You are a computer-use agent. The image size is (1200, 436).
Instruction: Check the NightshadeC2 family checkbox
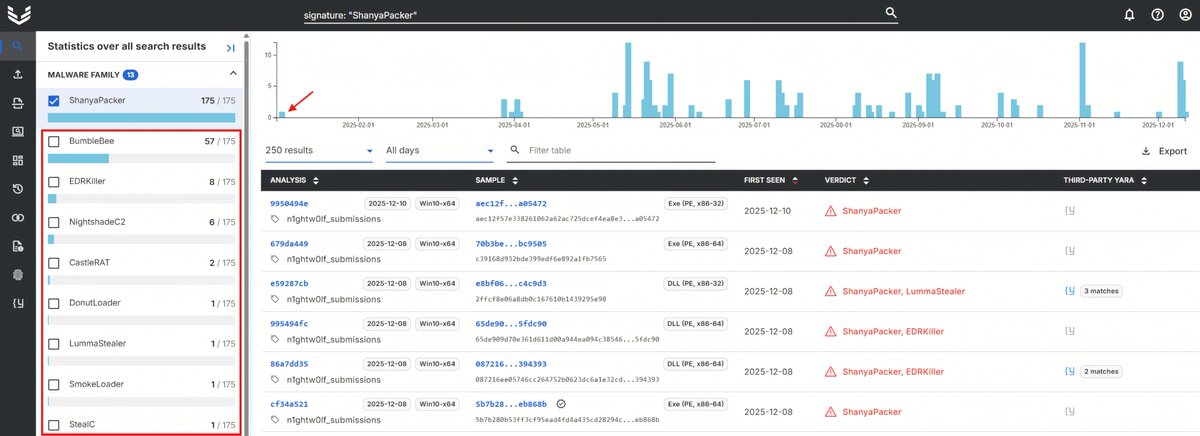54,222
